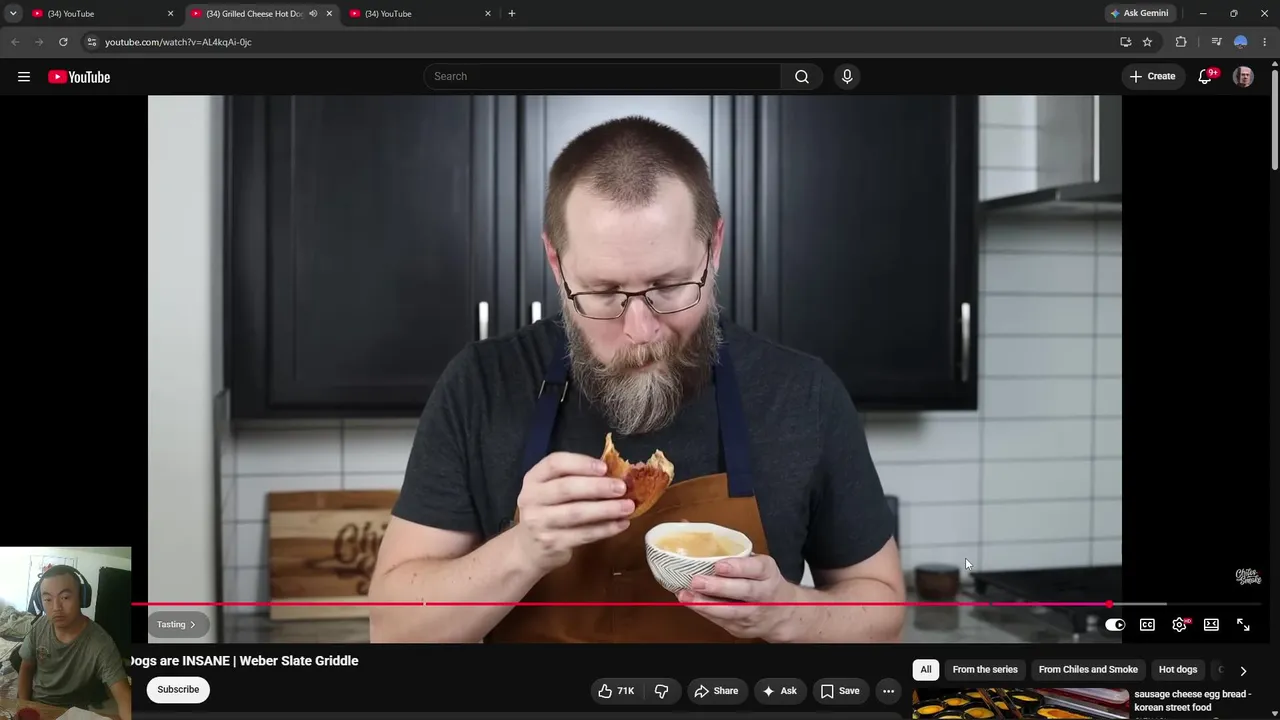
Task: Expand the Tasting chapter list
Action: [x=177, y=625]
